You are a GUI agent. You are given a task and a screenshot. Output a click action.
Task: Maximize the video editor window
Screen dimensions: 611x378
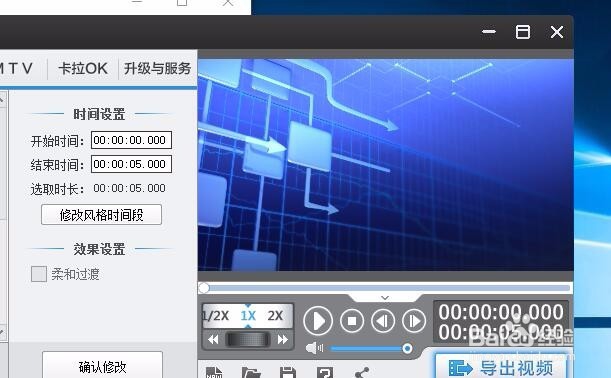click(523, 32)
